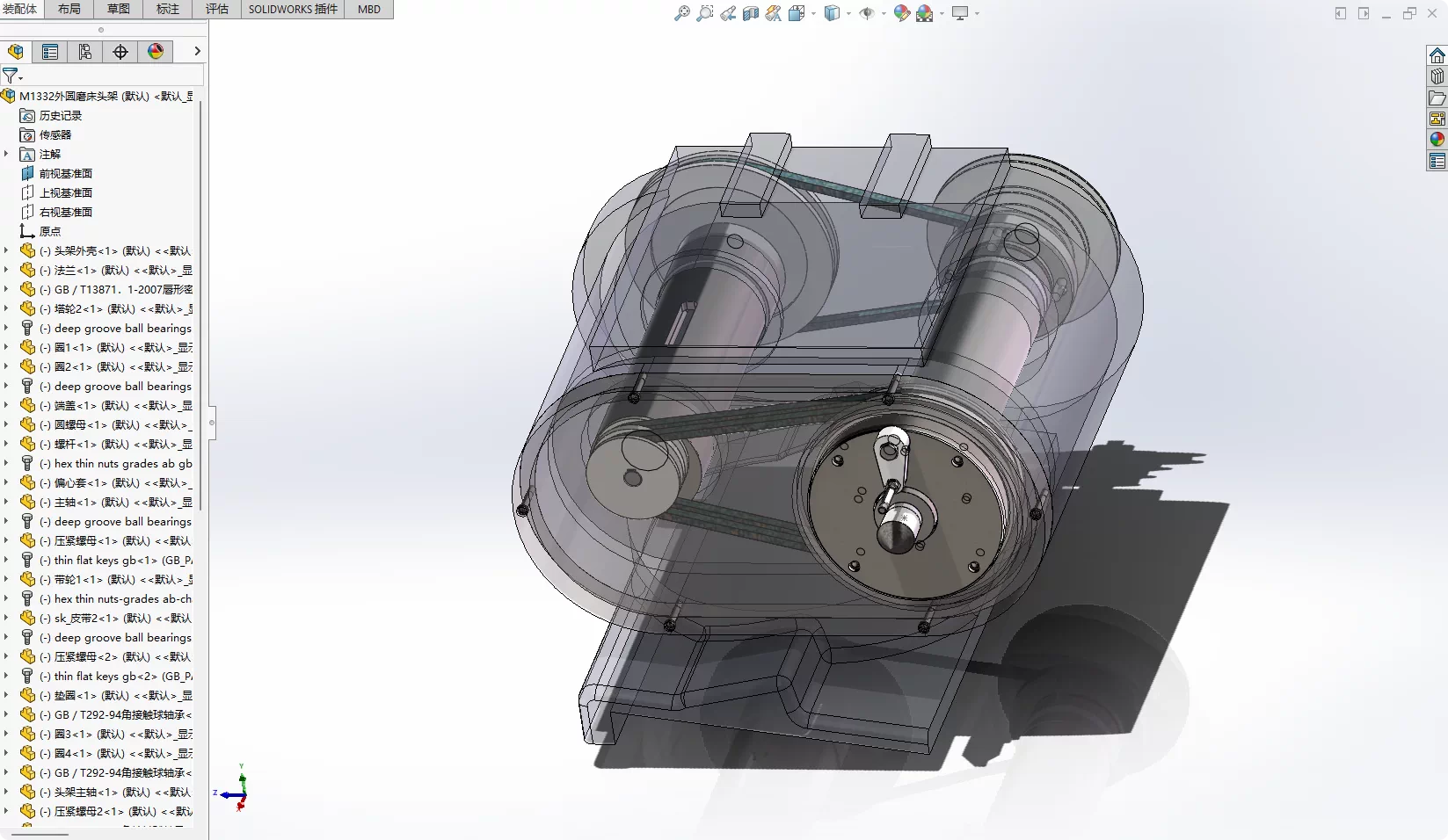Image resolution: width=1448 pixels, height=840 pixels.
Task: Open the Hide/Show Items dropdown arrow
Action: pyautogui.click(x=884, y=13)
